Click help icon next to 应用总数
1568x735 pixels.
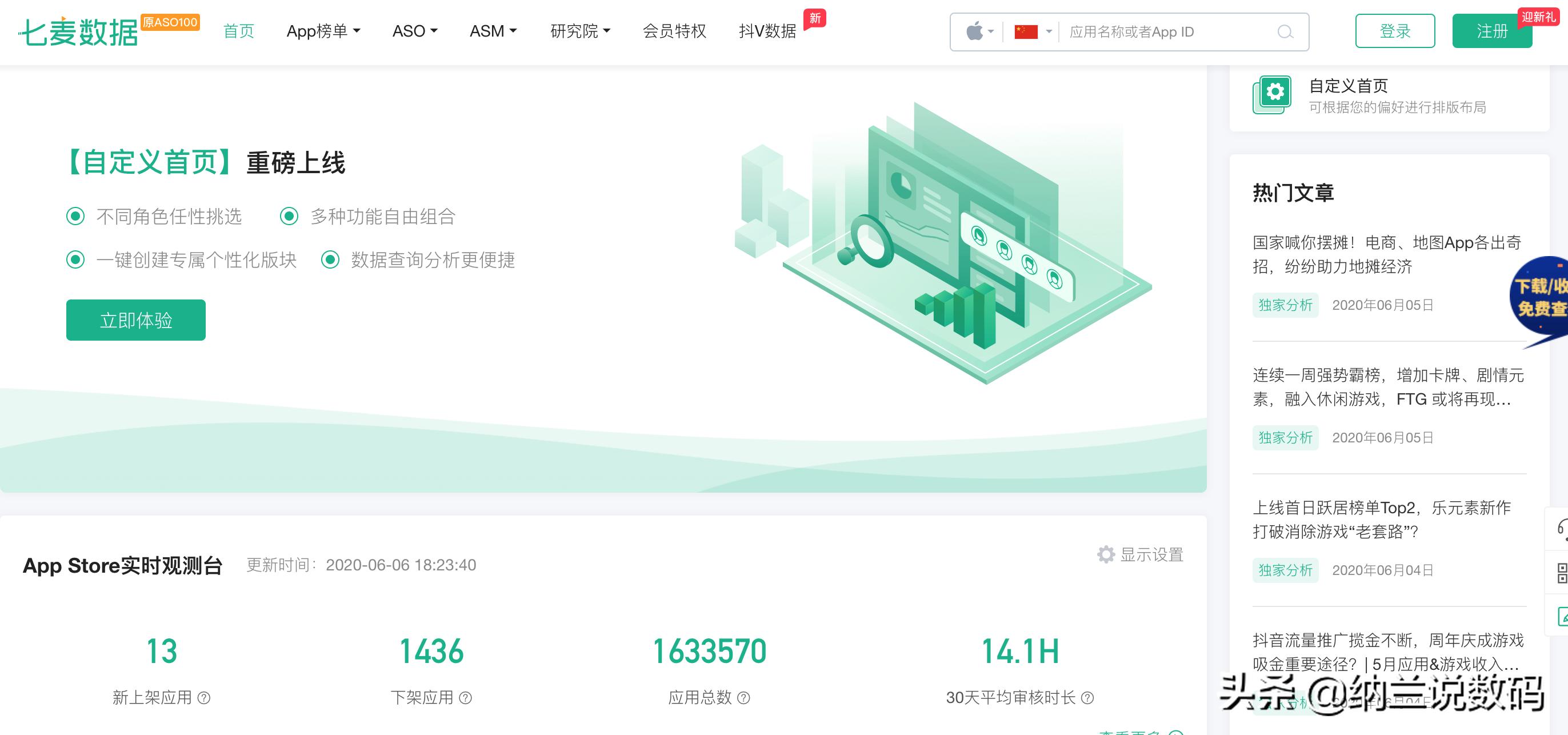click(x=744, y=698)
